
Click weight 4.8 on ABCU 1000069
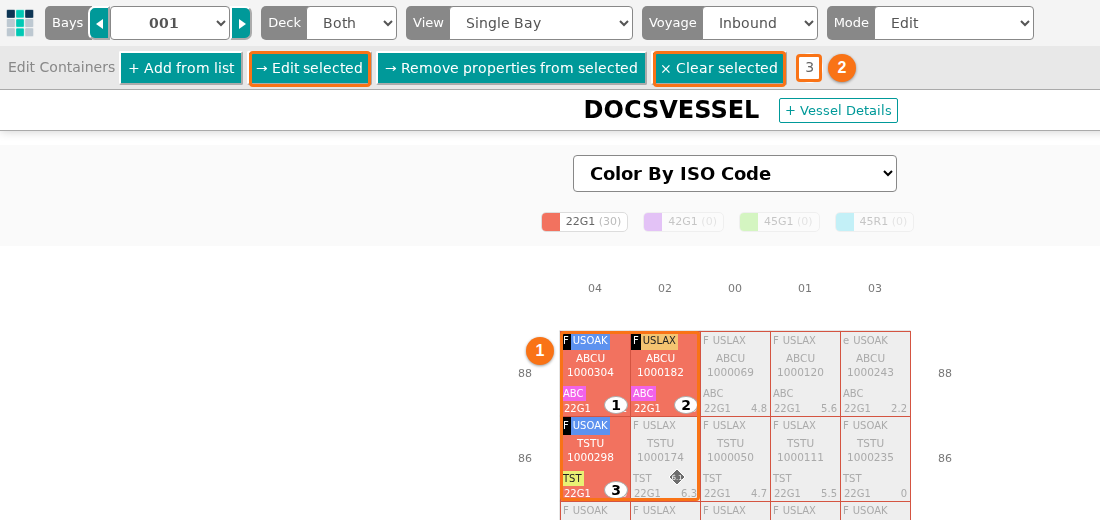pyautogui.click(x=758, y=408)
